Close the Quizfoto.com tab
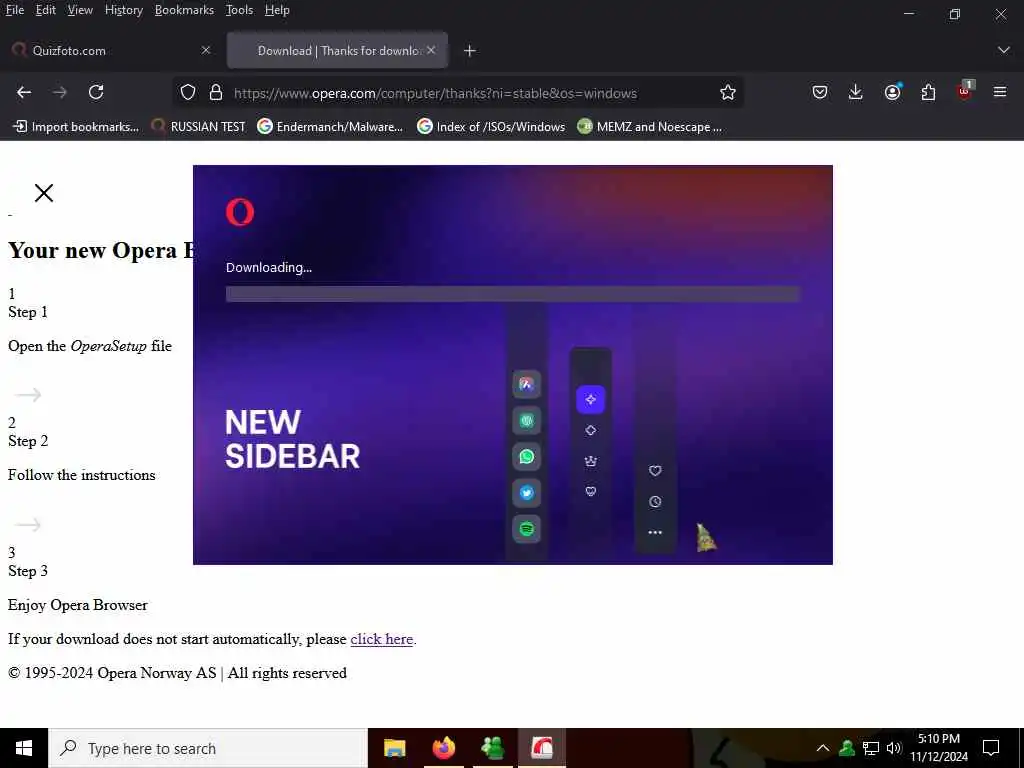This screenshot has height=768, width=1024. click(x=206, y=50)
